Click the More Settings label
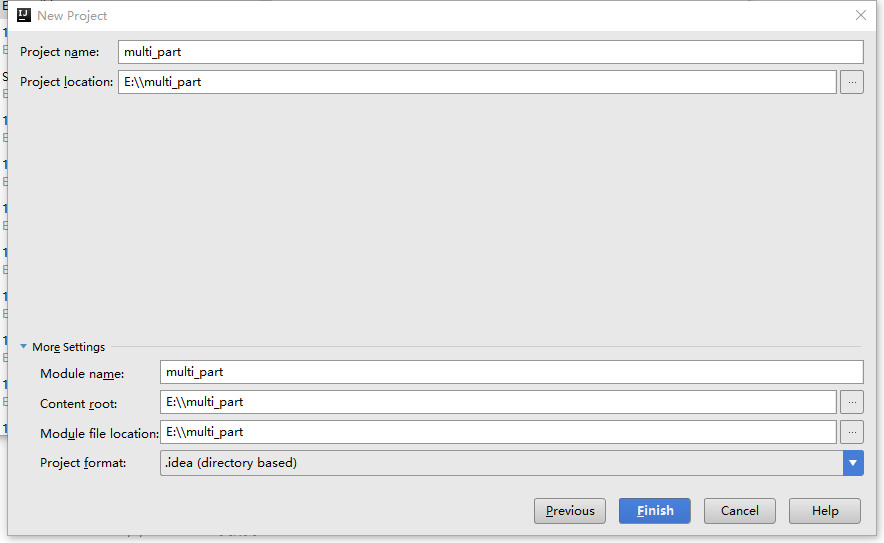Screen dimensions: 884x543 coord(68,347)
